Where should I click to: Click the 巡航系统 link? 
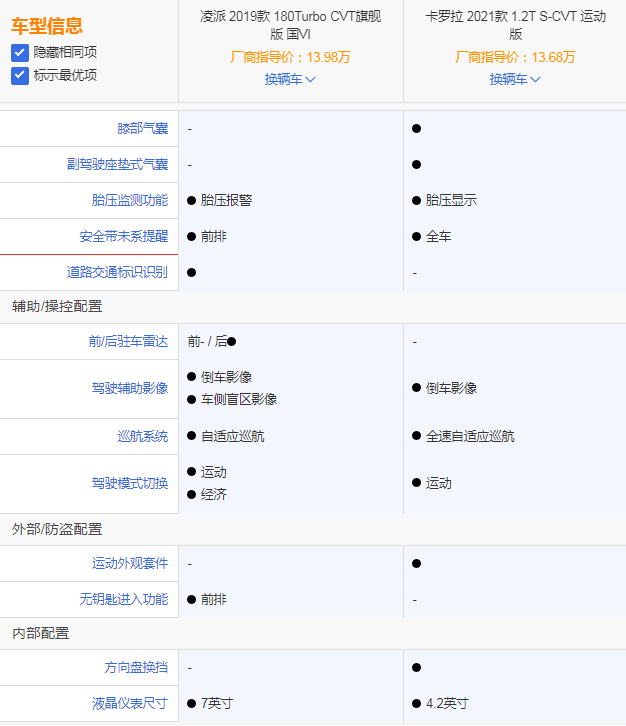[x=142, y=436]
